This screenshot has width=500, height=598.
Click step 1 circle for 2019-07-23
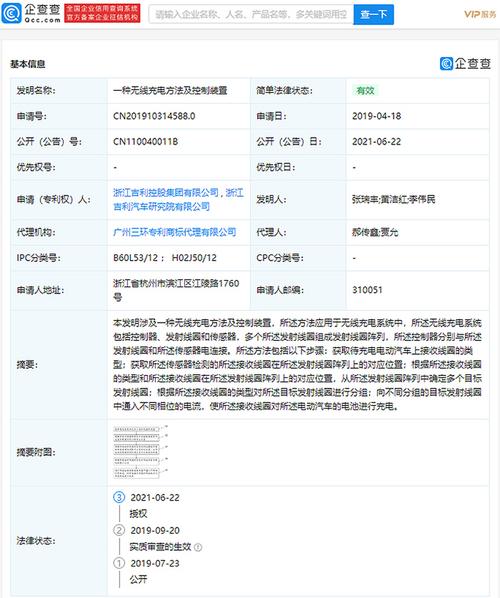tap(119, 563)
